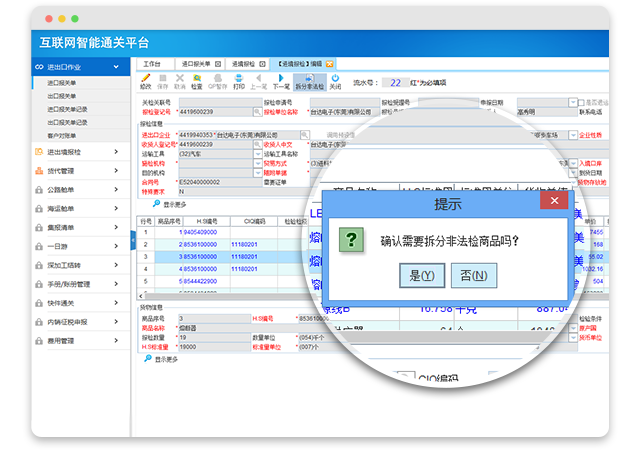Expand the 一日游 menu chevron

pyautogui.click(x=116, y=246)
